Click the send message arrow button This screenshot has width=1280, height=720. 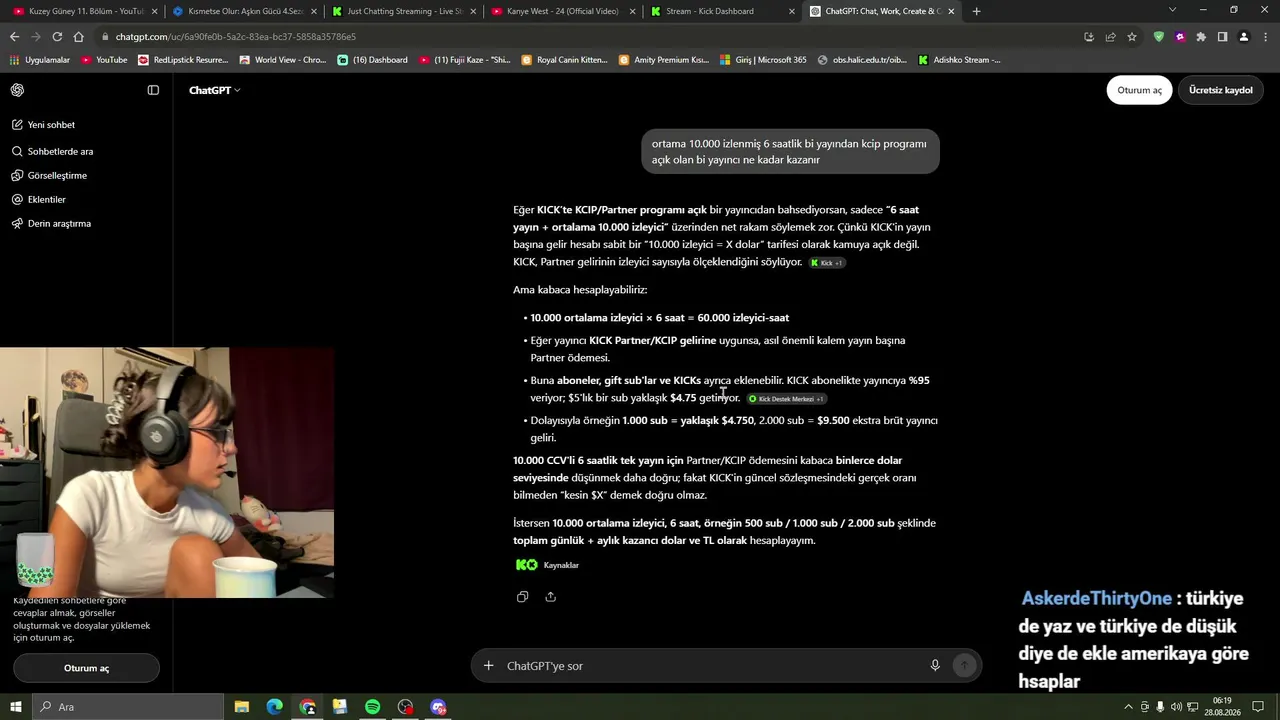click(x=964, y=665)
